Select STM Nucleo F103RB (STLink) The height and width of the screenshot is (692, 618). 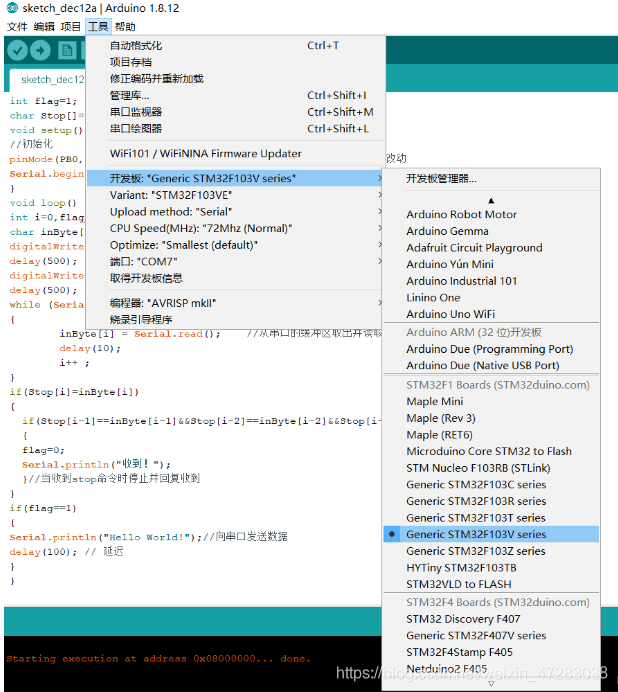[491, 468]
